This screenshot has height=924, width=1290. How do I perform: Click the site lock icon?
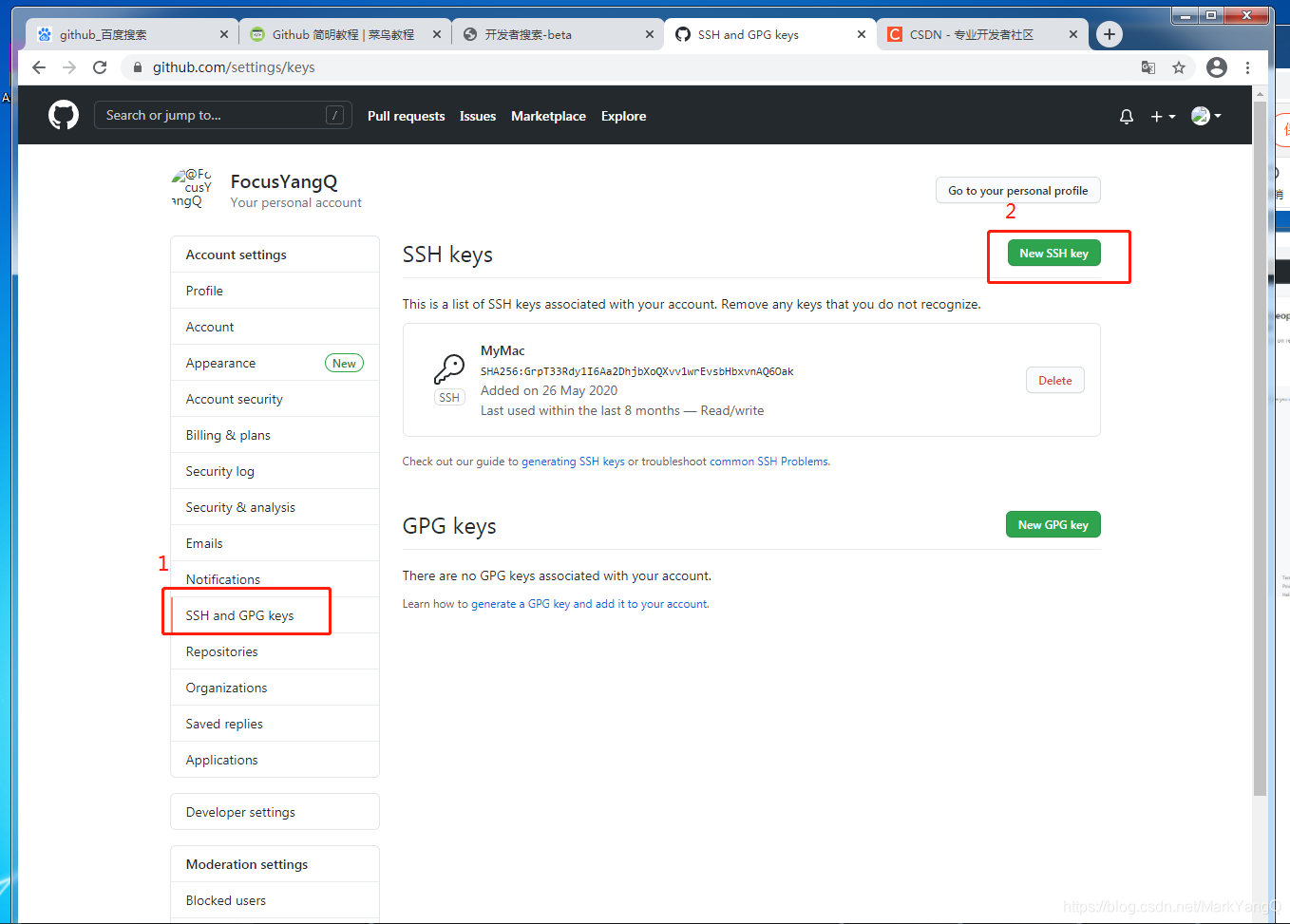point(138,67)
